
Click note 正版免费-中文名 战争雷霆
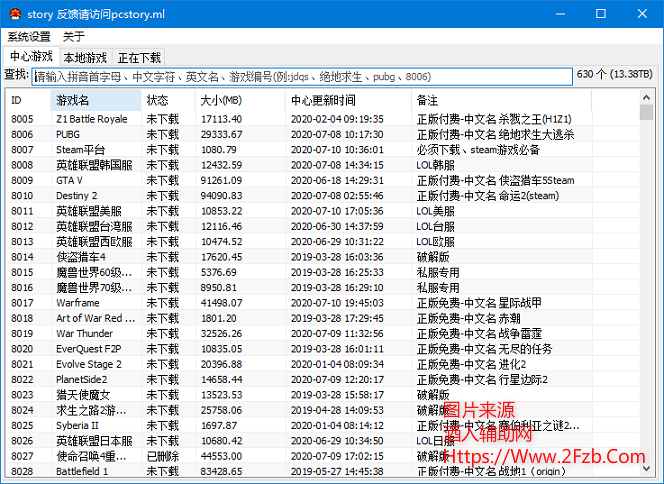click(x=479, y=333)
